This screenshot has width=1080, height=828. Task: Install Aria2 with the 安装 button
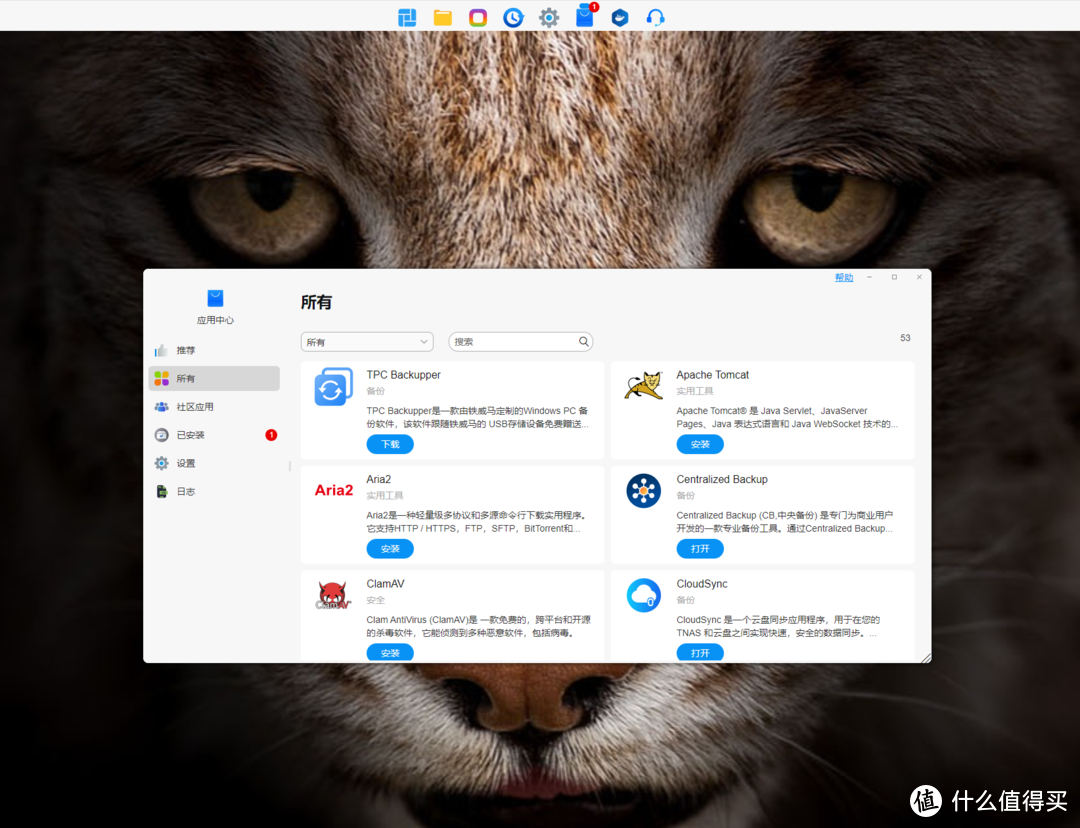coord(390,549)
